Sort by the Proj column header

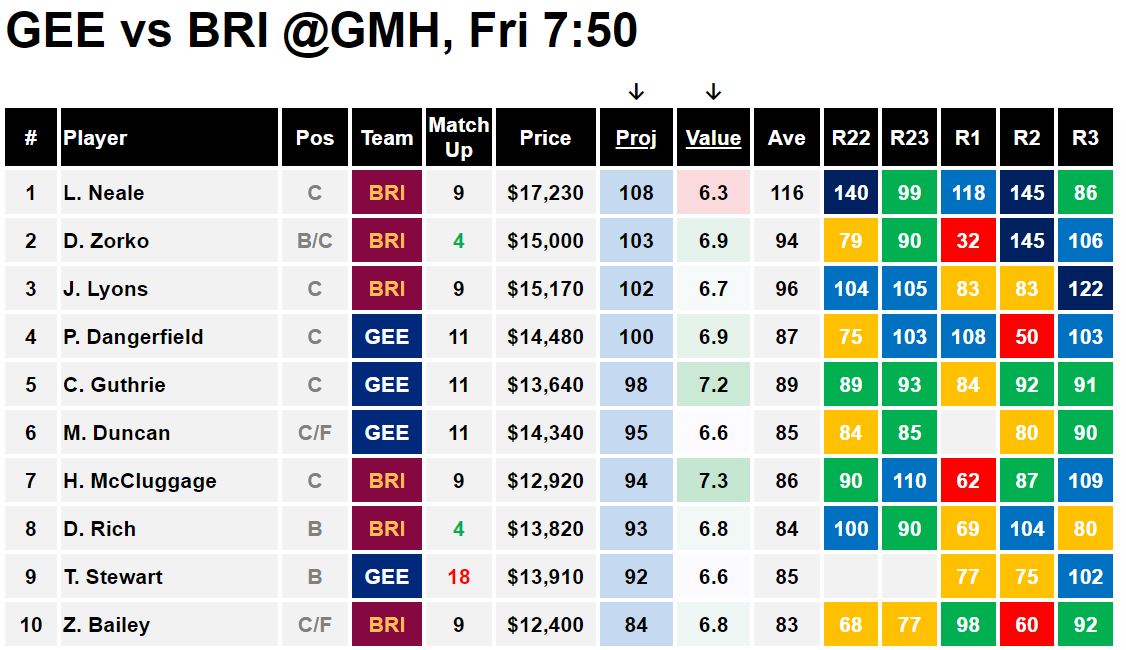pyautogui.click(x=636, y=137)
